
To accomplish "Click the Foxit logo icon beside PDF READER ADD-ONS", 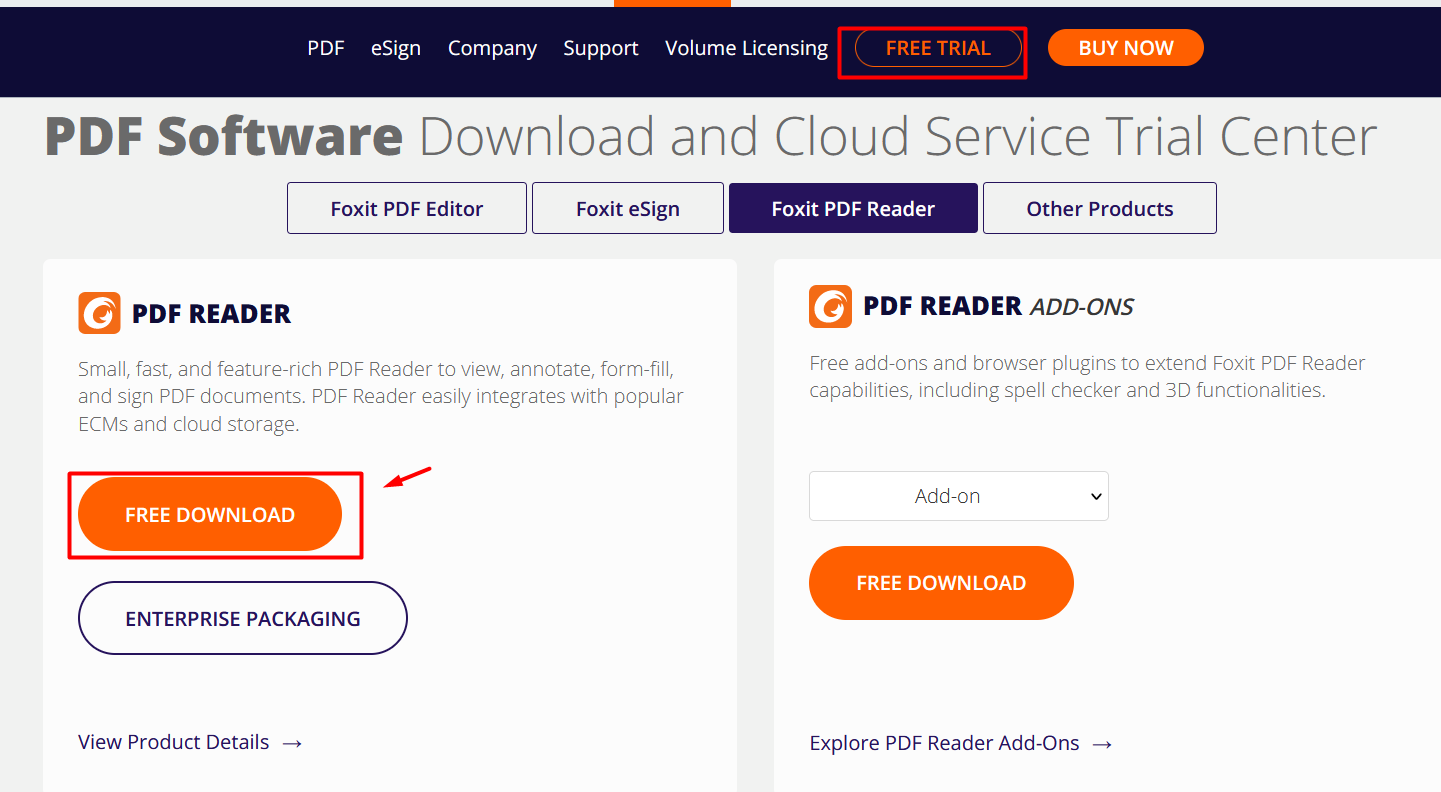I will [830, 306].
